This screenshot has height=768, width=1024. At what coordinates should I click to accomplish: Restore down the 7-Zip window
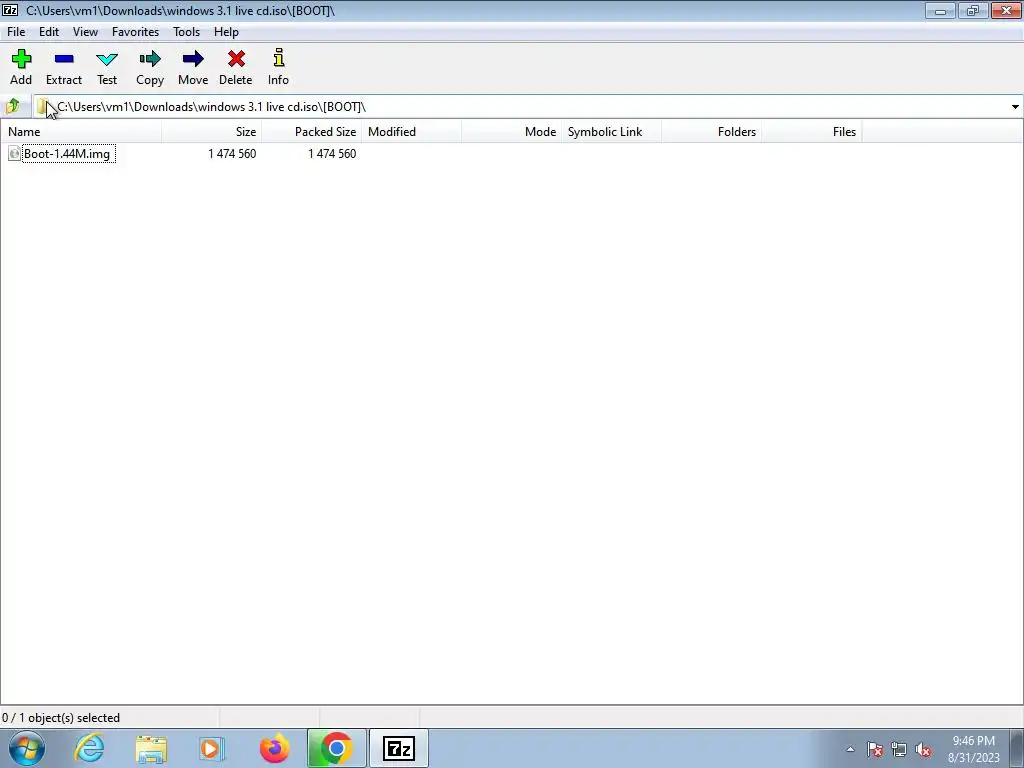tap(973, 10)
